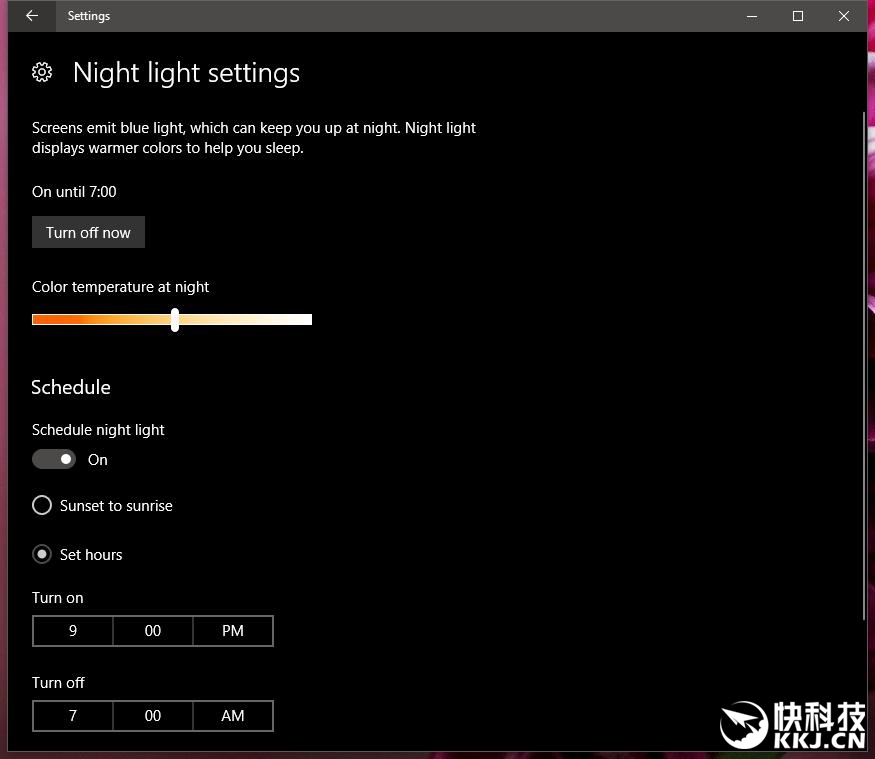Open the Turn on hour picker showing 9
Image resolution: width=875 pixels, height=759 pixels.
[73, 631]
